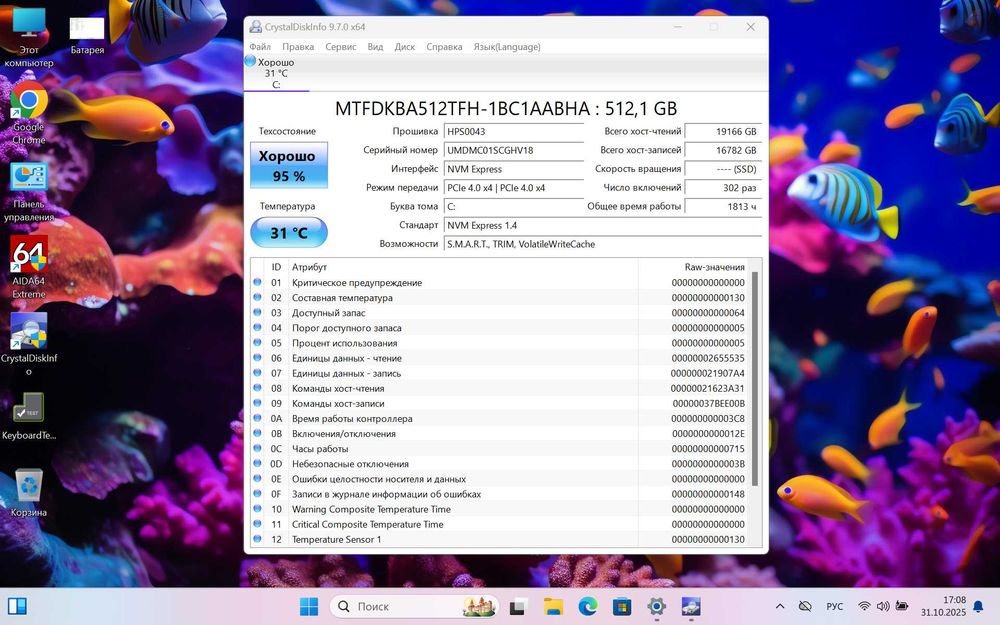Open the Файл menu
Screen dimensions: 1000x625
pos(260,47)
